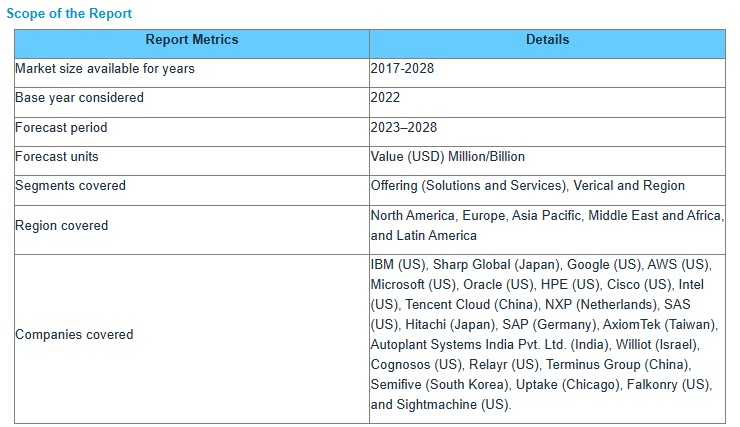Select IBM (US) in the companies list
740x427 pixels.
pyautogui.click(x=397, y=265)
